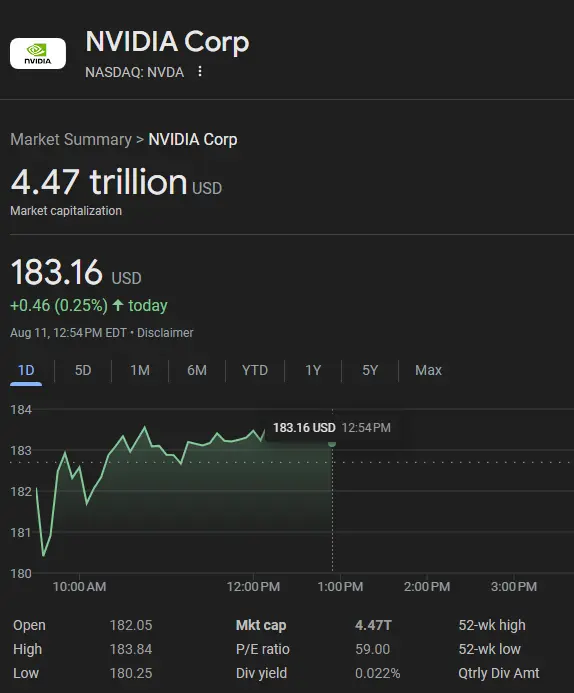This screenshot has width=574, height=693.
Task: Open the 5Y chart view
Action: pos(370,370)
